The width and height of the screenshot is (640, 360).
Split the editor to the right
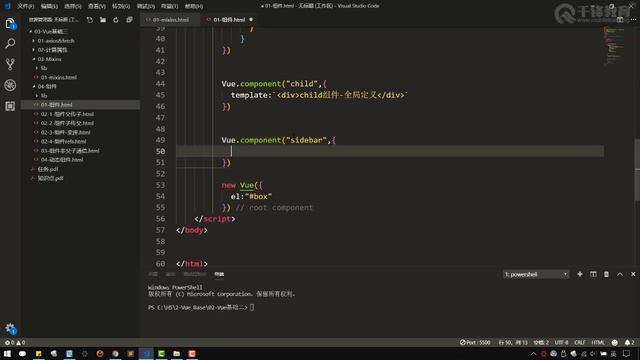pyautogui.click(x=620, y=20)
